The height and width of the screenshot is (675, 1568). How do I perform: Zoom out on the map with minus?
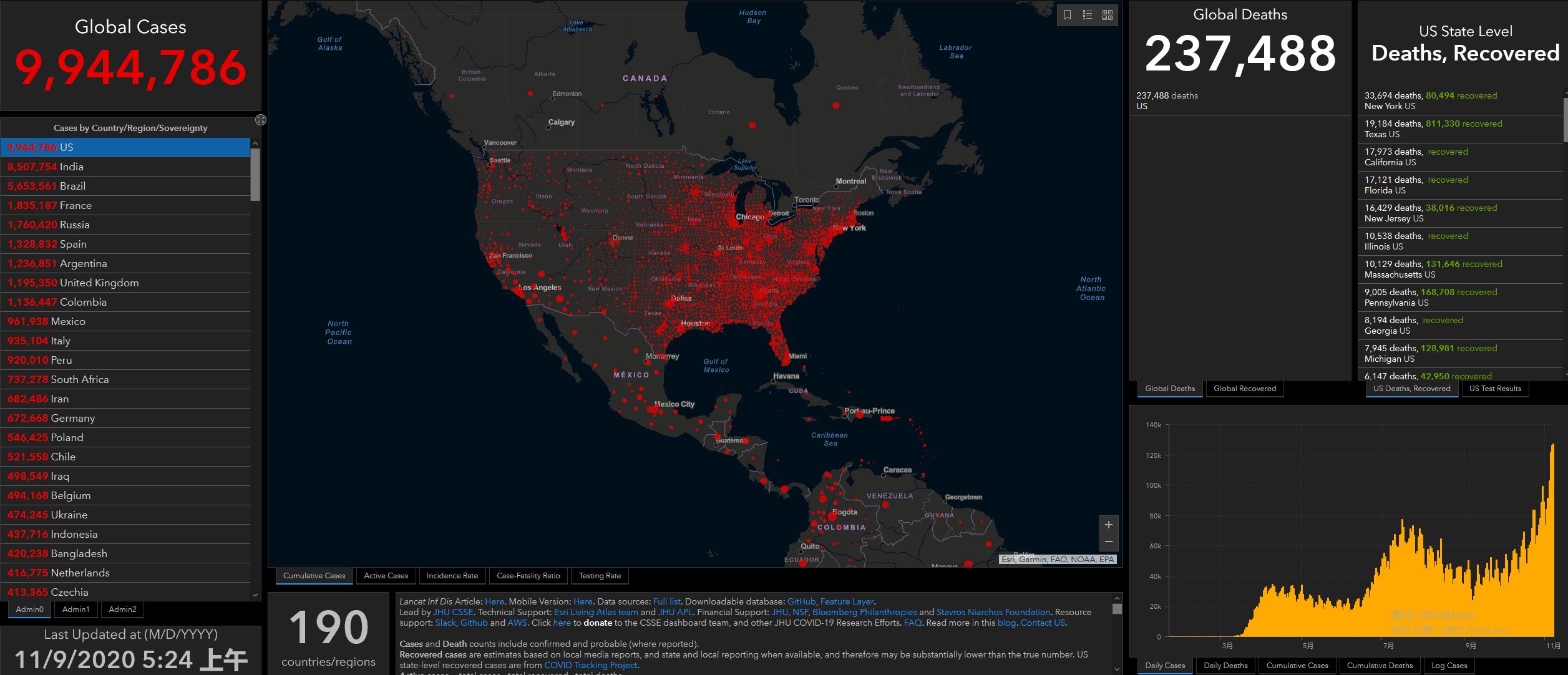pos(1109,541)
